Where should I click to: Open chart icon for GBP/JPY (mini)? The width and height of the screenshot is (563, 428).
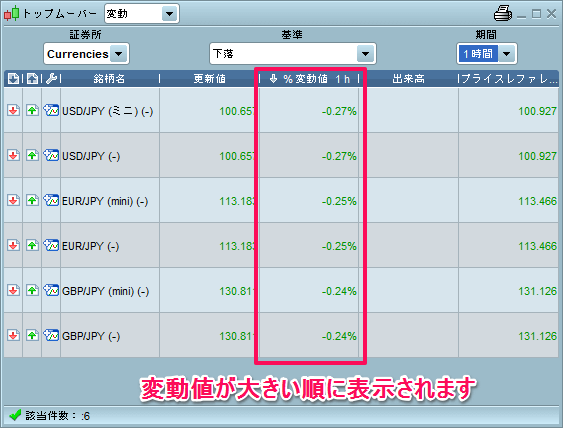pos(51,290)
